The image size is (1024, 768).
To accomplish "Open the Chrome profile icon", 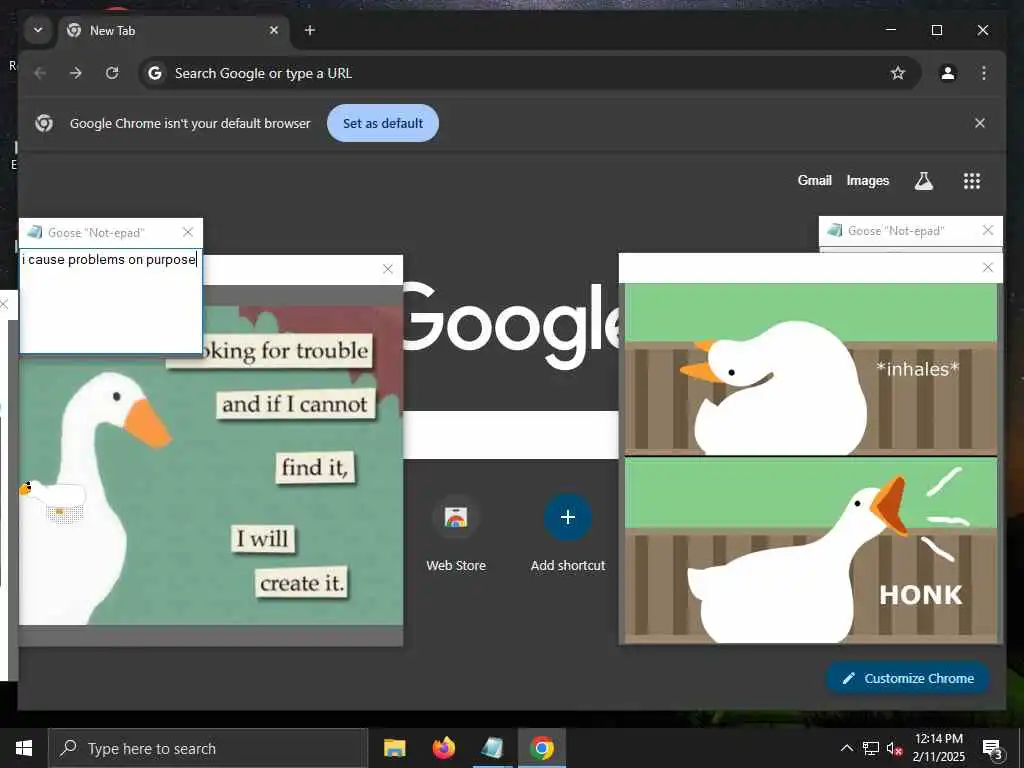I will point(948,73).
